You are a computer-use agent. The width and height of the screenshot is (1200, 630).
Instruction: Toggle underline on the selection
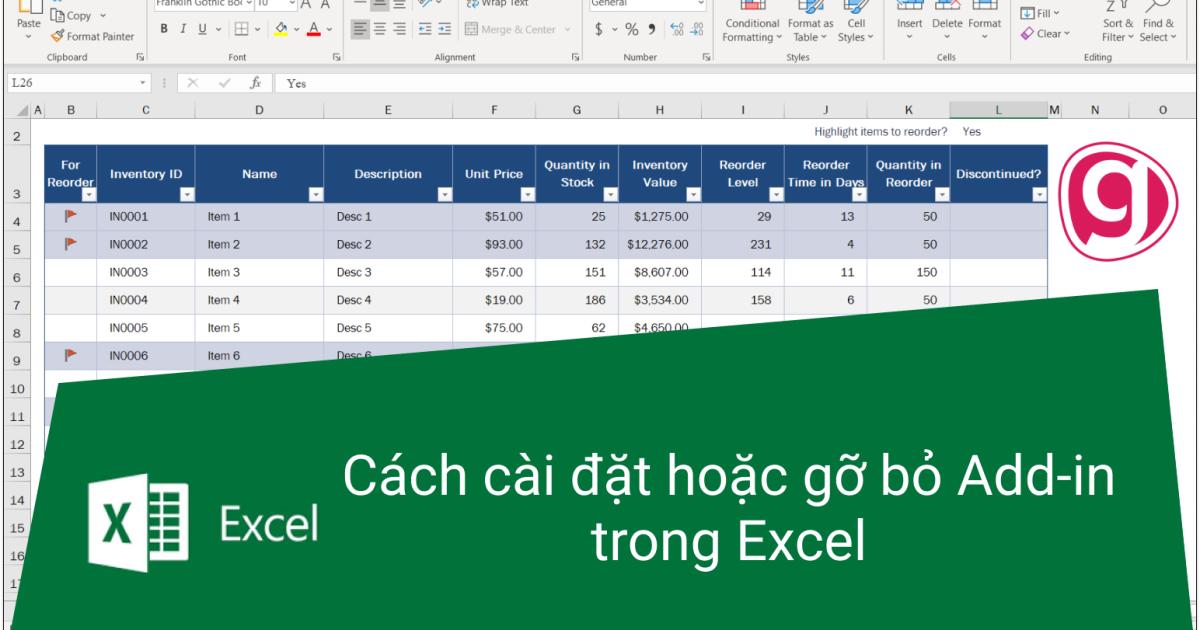201,29
